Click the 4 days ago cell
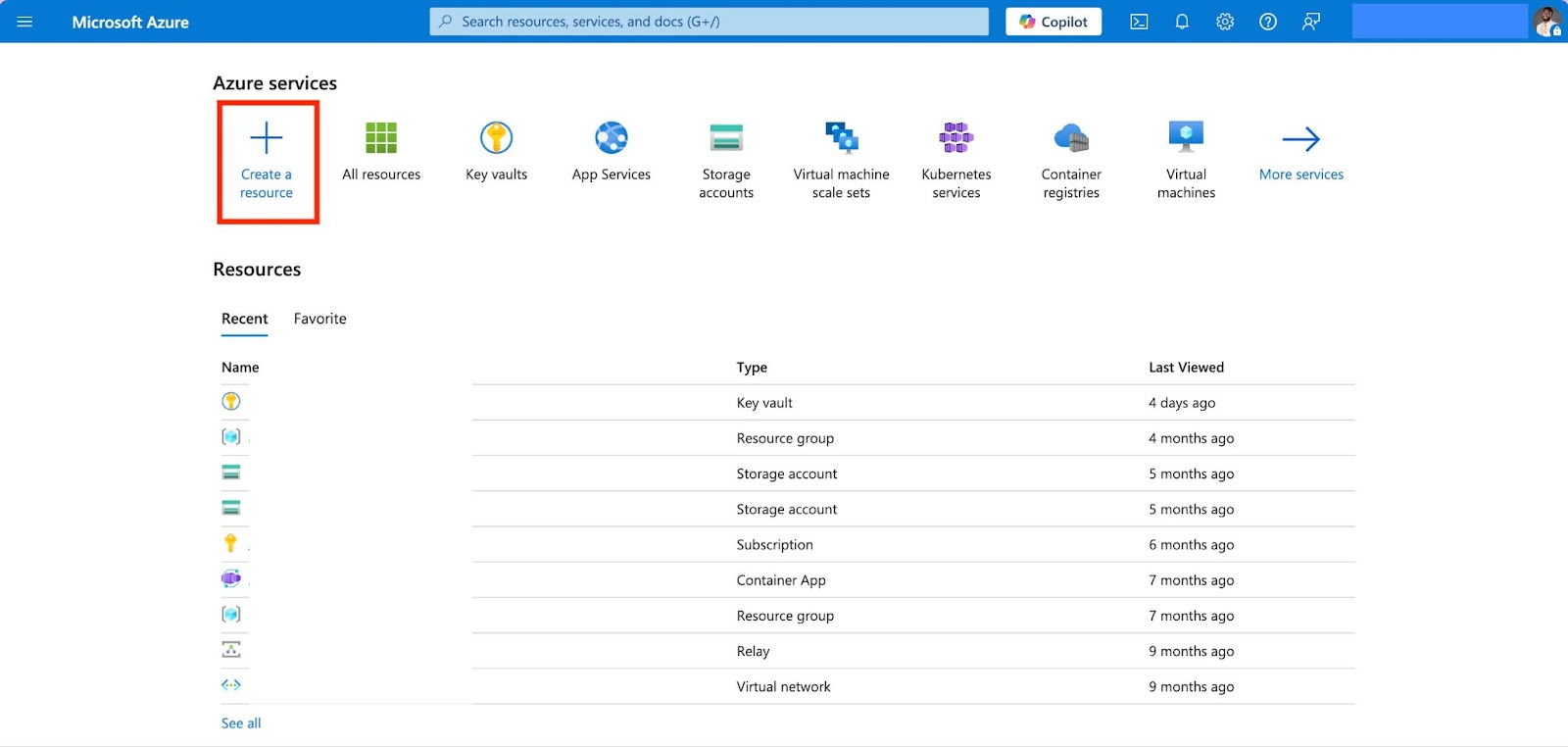 pos(1182,403)
